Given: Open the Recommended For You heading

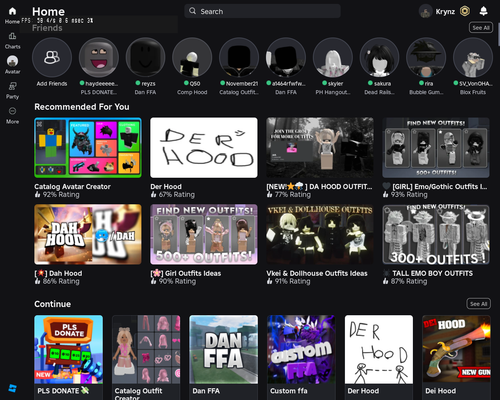Looking at the screenshot, I should point(82,107).
